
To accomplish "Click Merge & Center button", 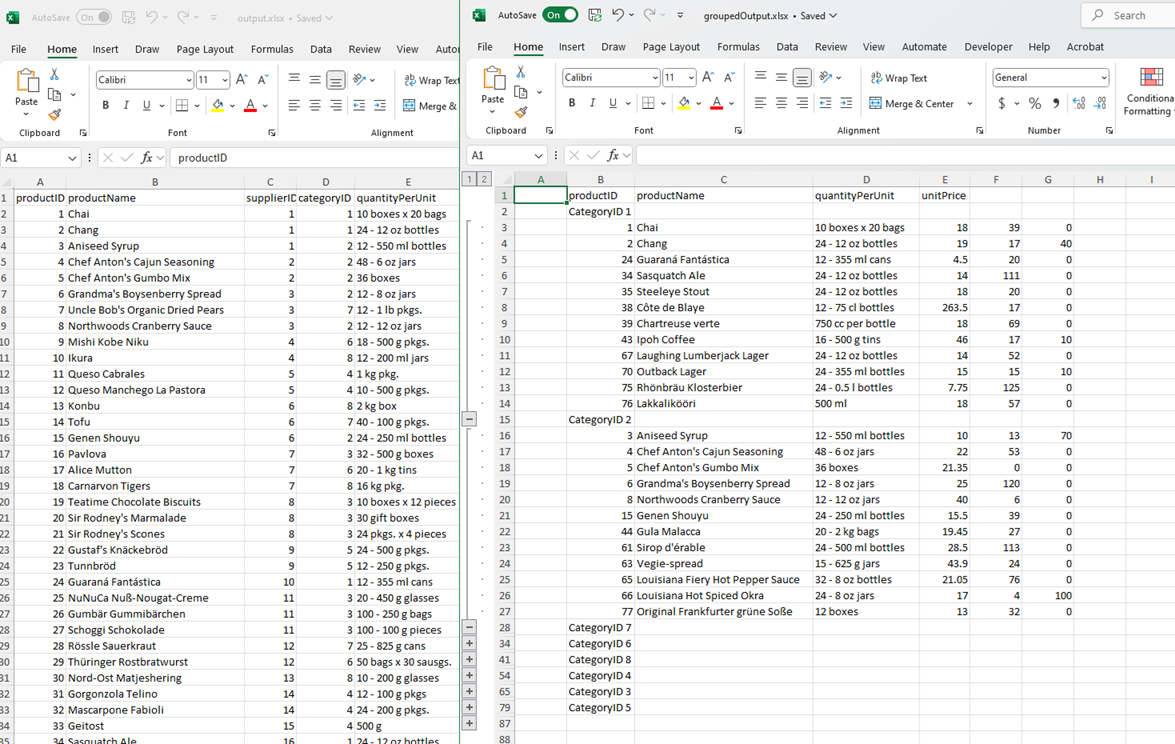I will tap(913, 103).
